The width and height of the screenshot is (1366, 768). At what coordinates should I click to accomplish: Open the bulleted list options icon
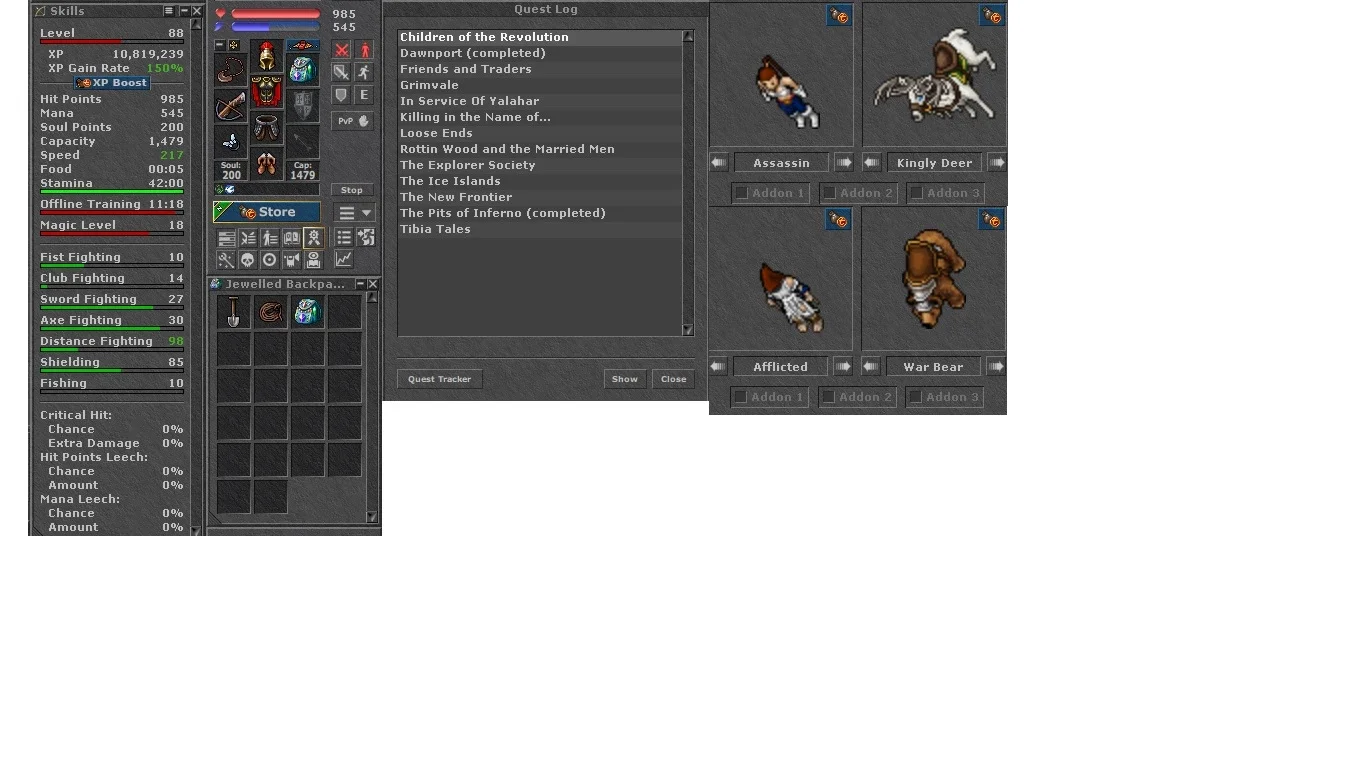343,238
